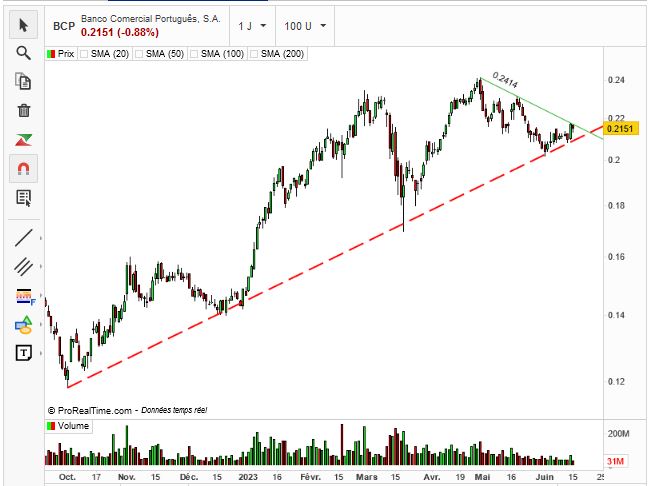
Task: Expand the text tool submenu arrow
Action: pos(41,353)
